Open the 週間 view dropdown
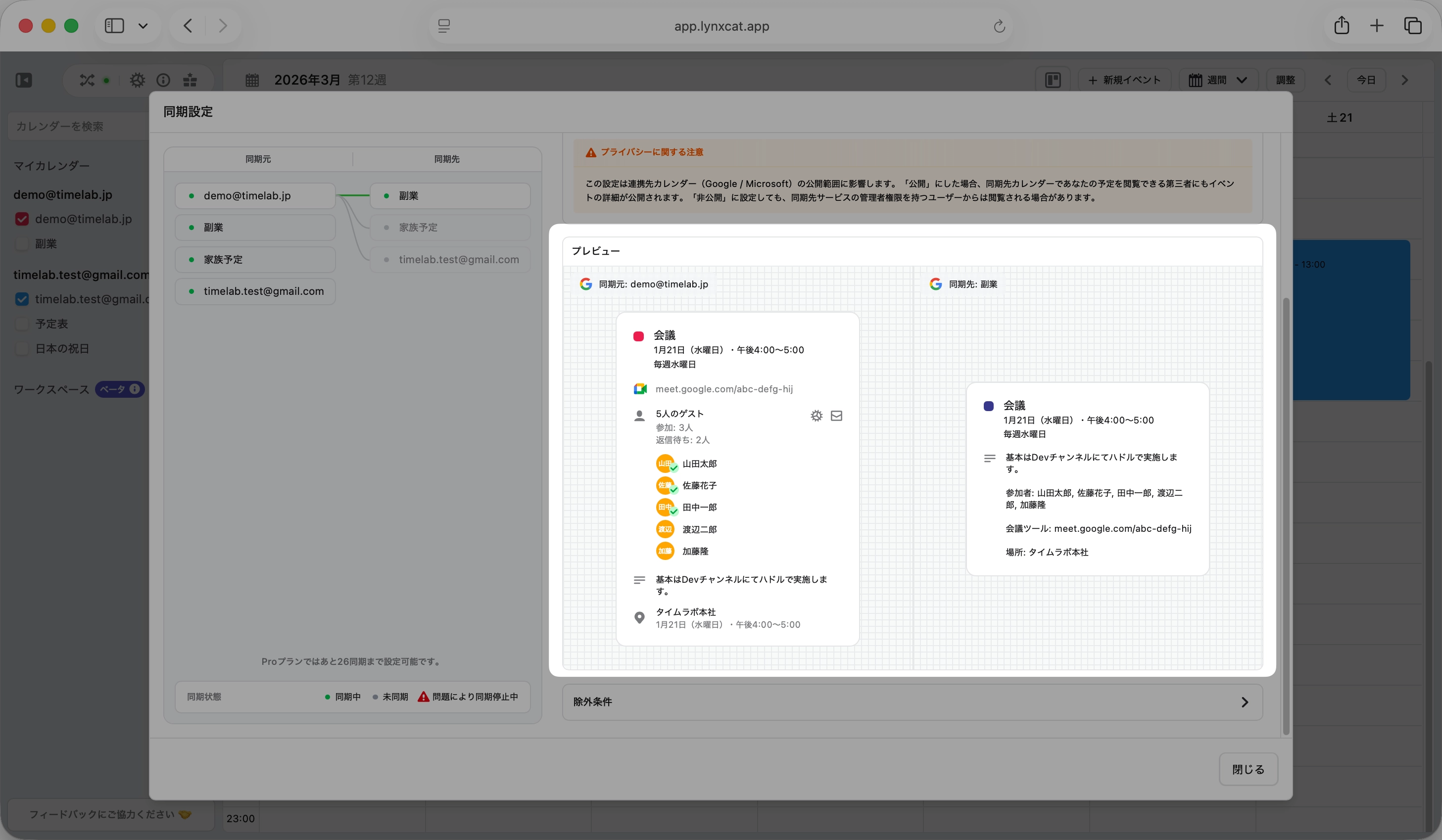1442x840 pixels. 1218,80
